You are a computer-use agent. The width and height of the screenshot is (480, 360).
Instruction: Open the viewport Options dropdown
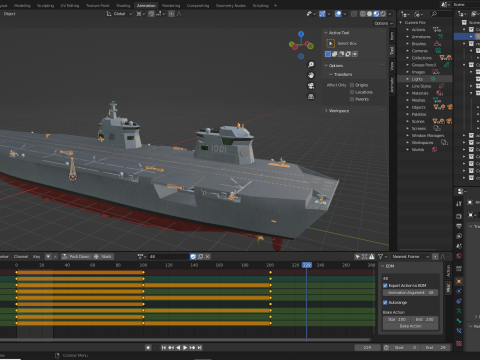(383, 23)
